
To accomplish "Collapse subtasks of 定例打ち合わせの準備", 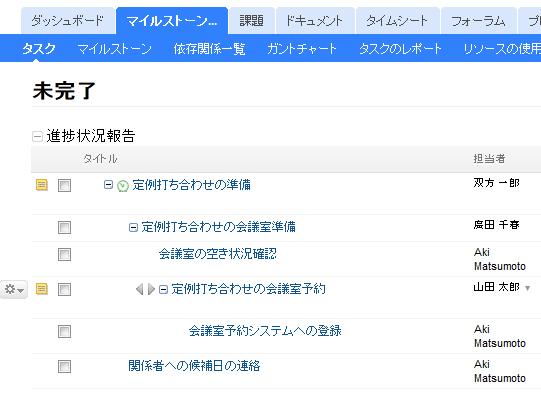I will (x=108, y=185).
